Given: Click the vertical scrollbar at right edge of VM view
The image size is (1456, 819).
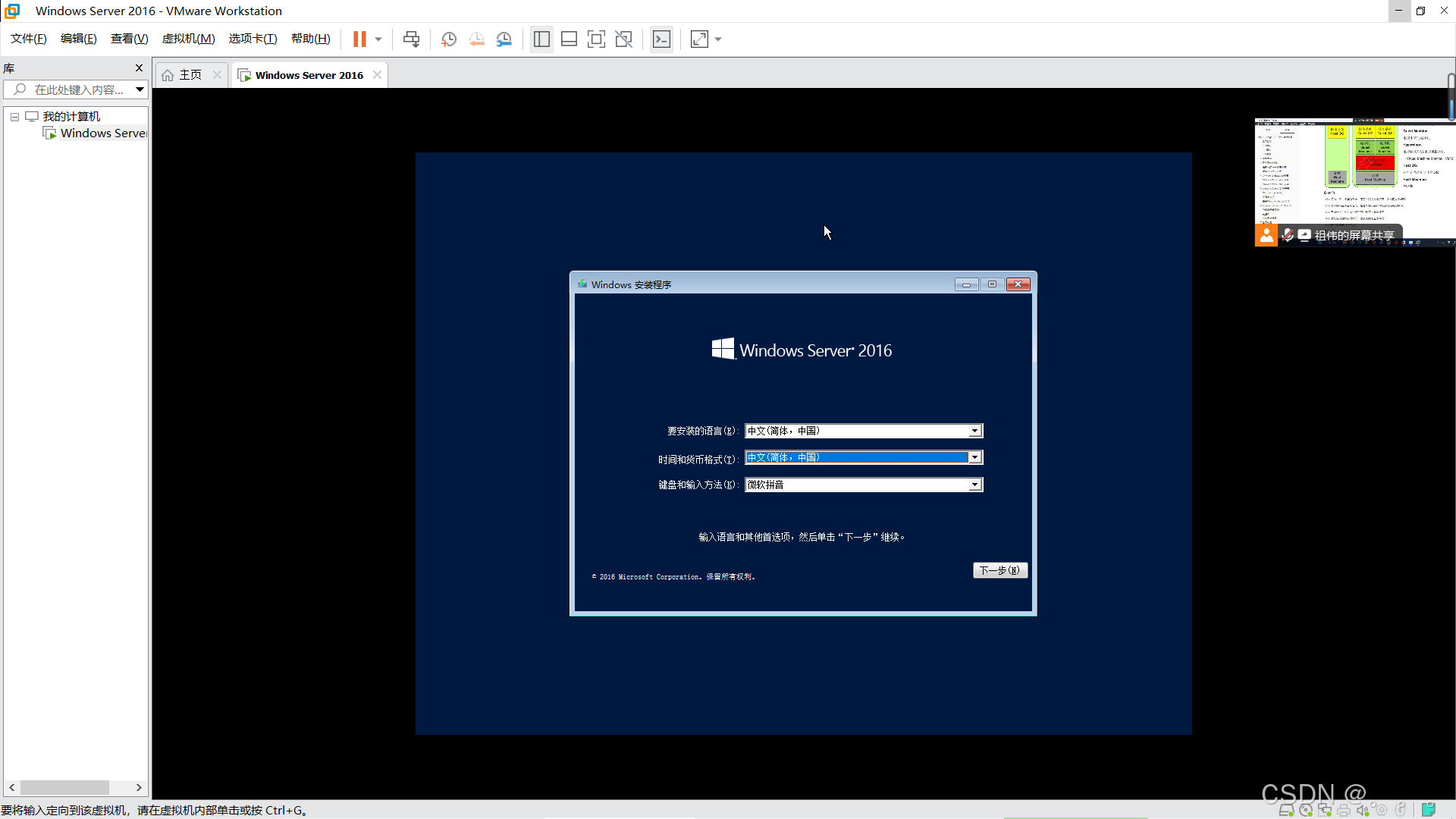Looking at the screenshot, I should 1451,97.
